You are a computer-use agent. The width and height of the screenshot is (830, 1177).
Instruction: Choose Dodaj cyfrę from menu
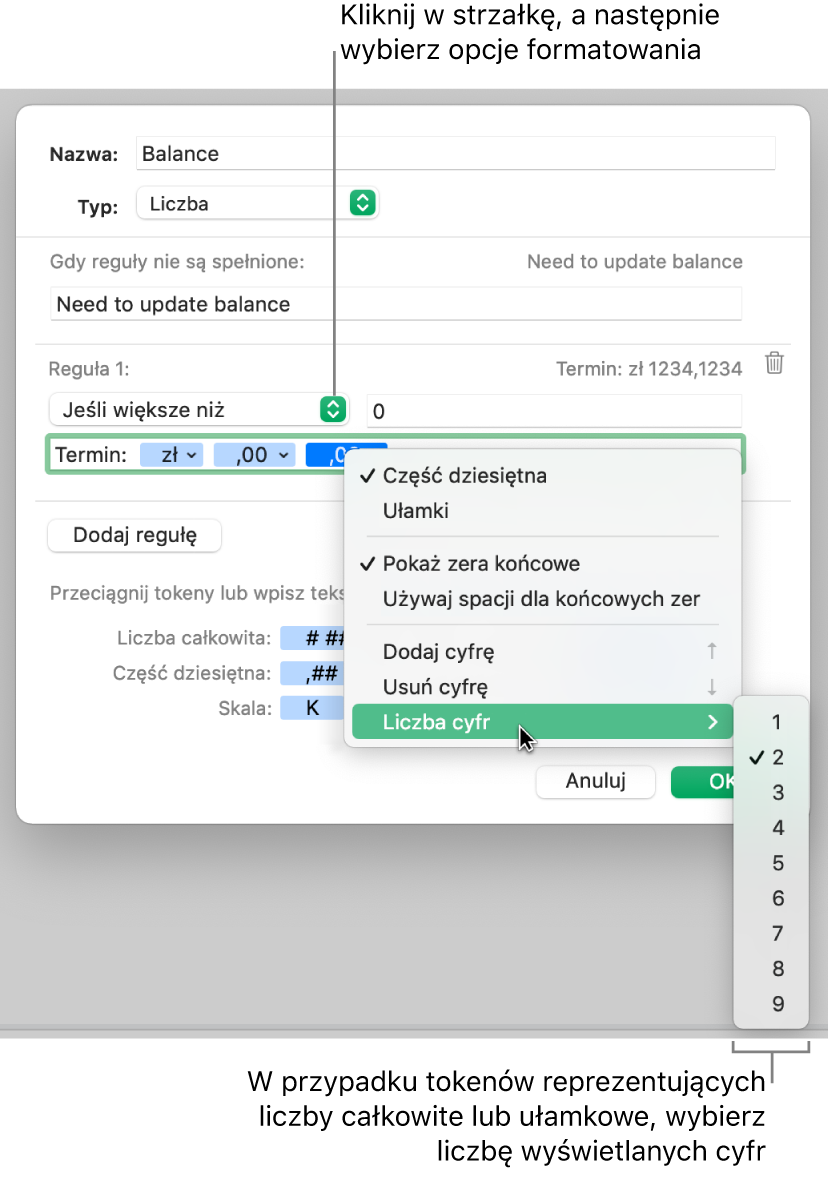pos(542,652)
